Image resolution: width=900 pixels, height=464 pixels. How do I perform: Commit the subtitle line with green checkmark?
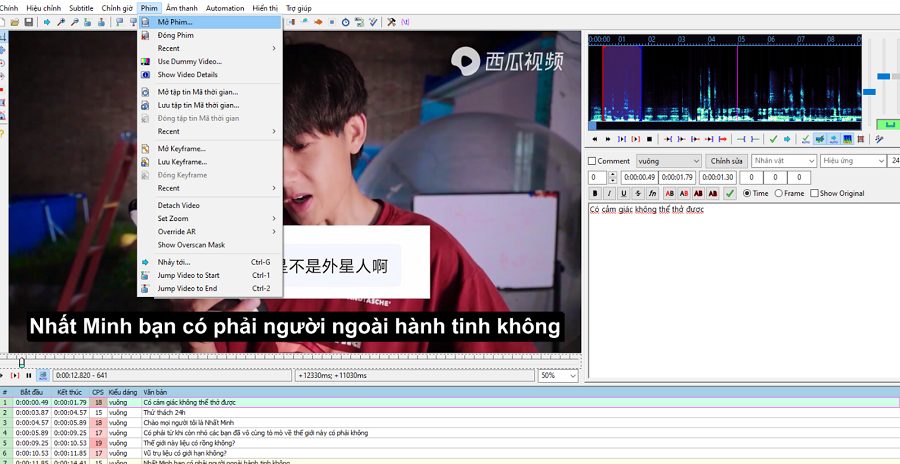[730, 194]
